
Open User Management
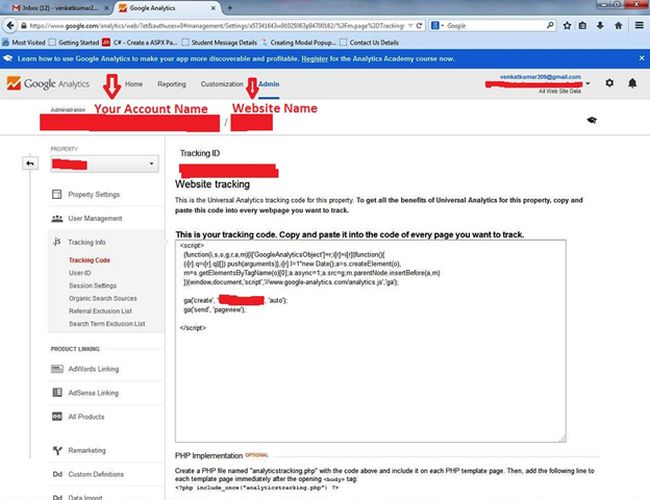[x=95, y=218]
